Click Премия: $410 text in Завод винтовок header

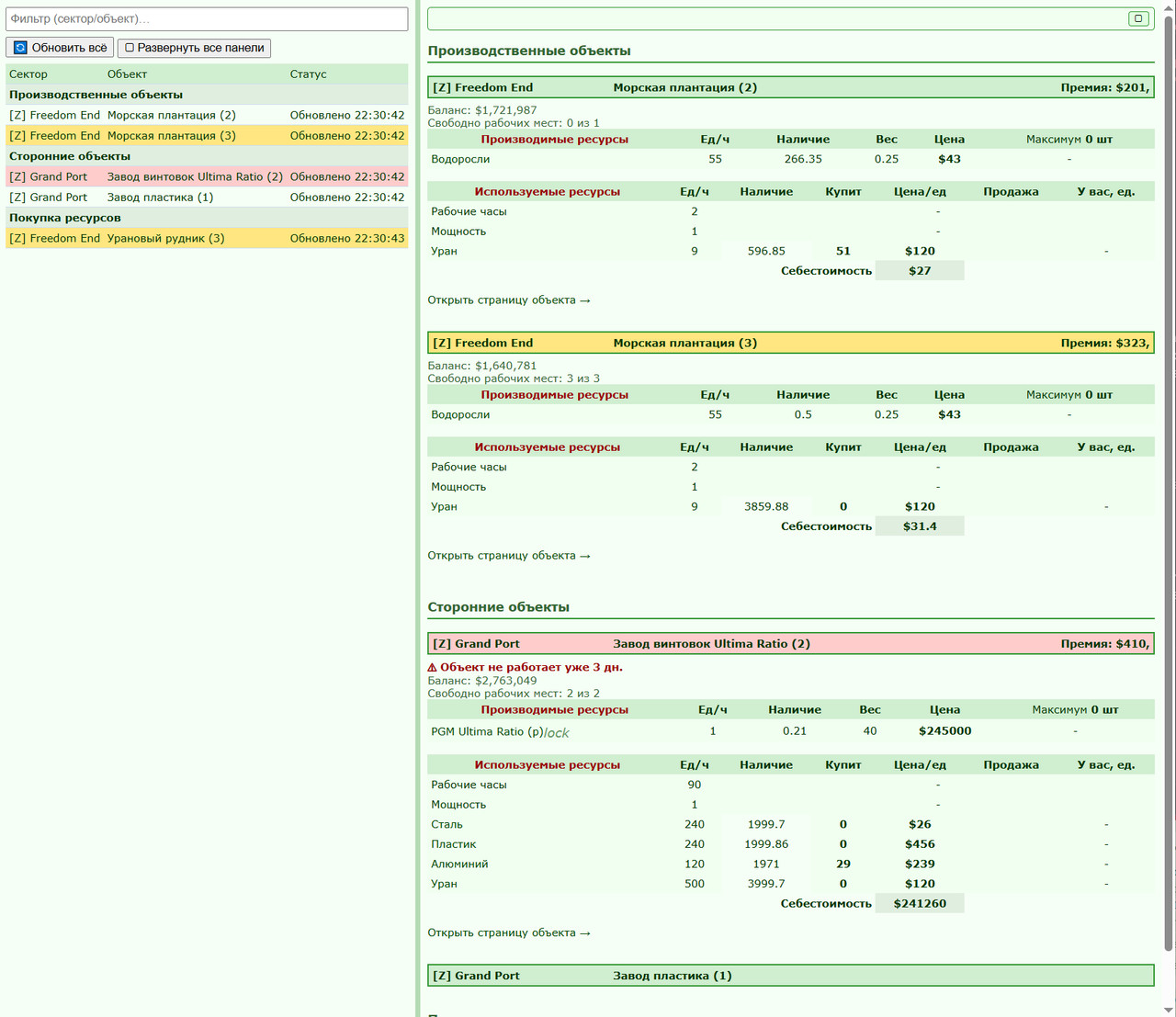(1105, 644)
